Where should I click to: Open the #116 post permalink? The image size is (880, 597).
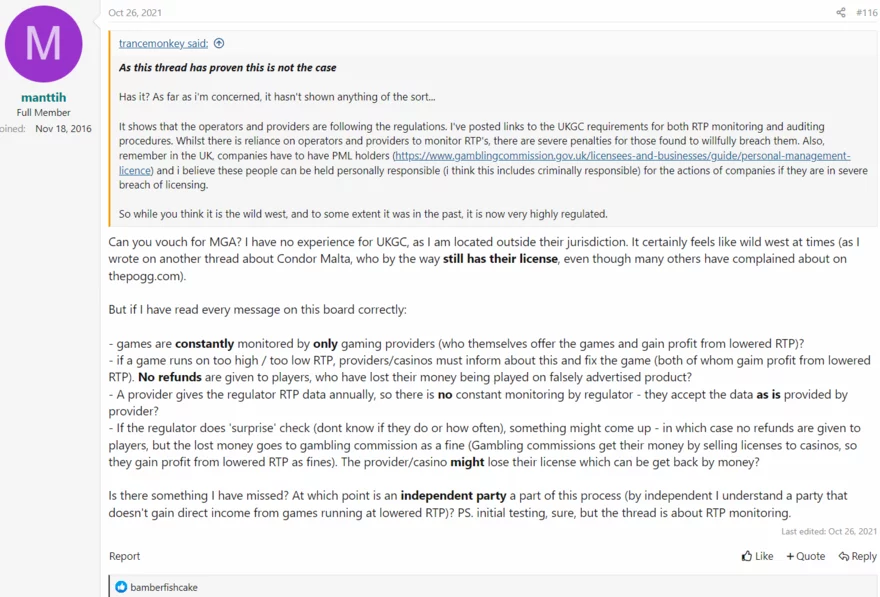tap(866, 13)
